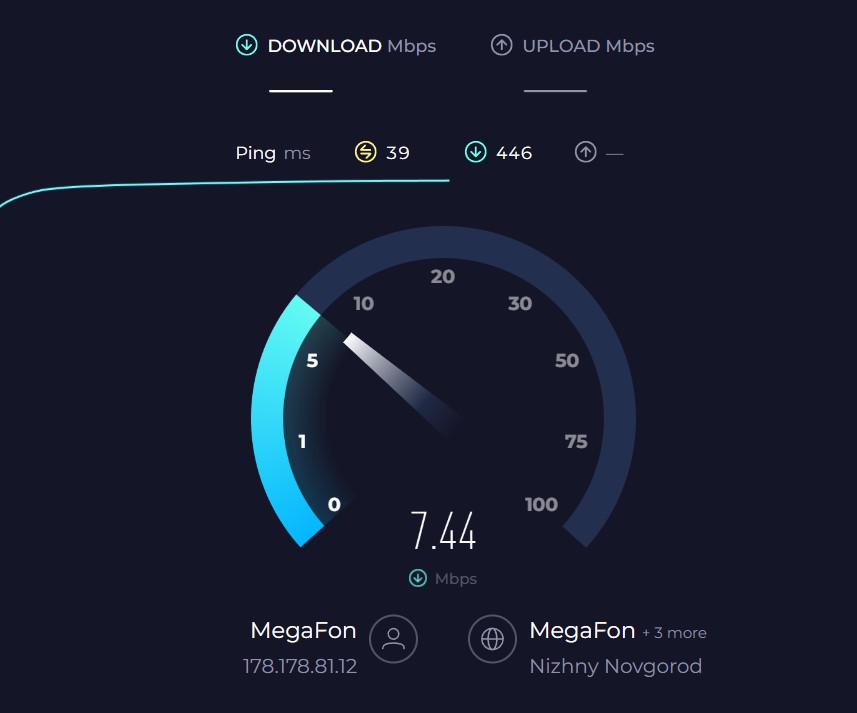
Task: Click the 7.44 speed readout
Action: coord(443,530)
